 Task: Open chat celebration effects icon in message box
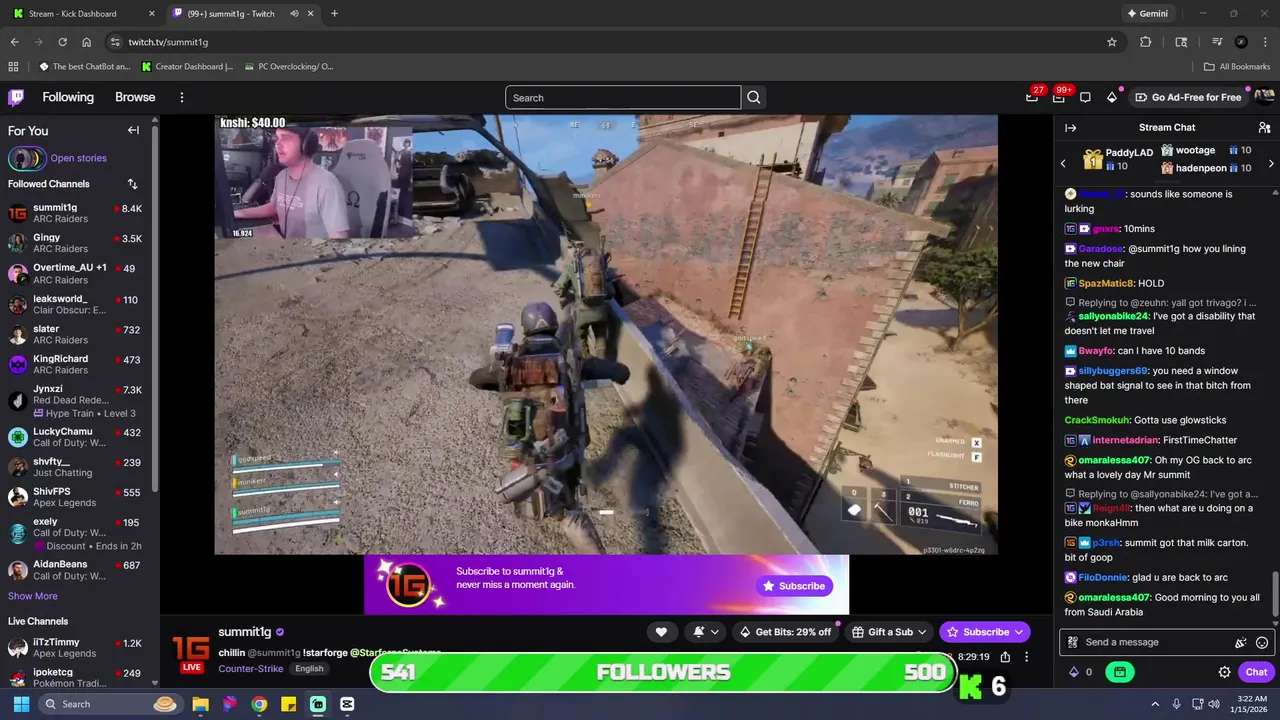pyautogui.click(x=1241, y=643)
